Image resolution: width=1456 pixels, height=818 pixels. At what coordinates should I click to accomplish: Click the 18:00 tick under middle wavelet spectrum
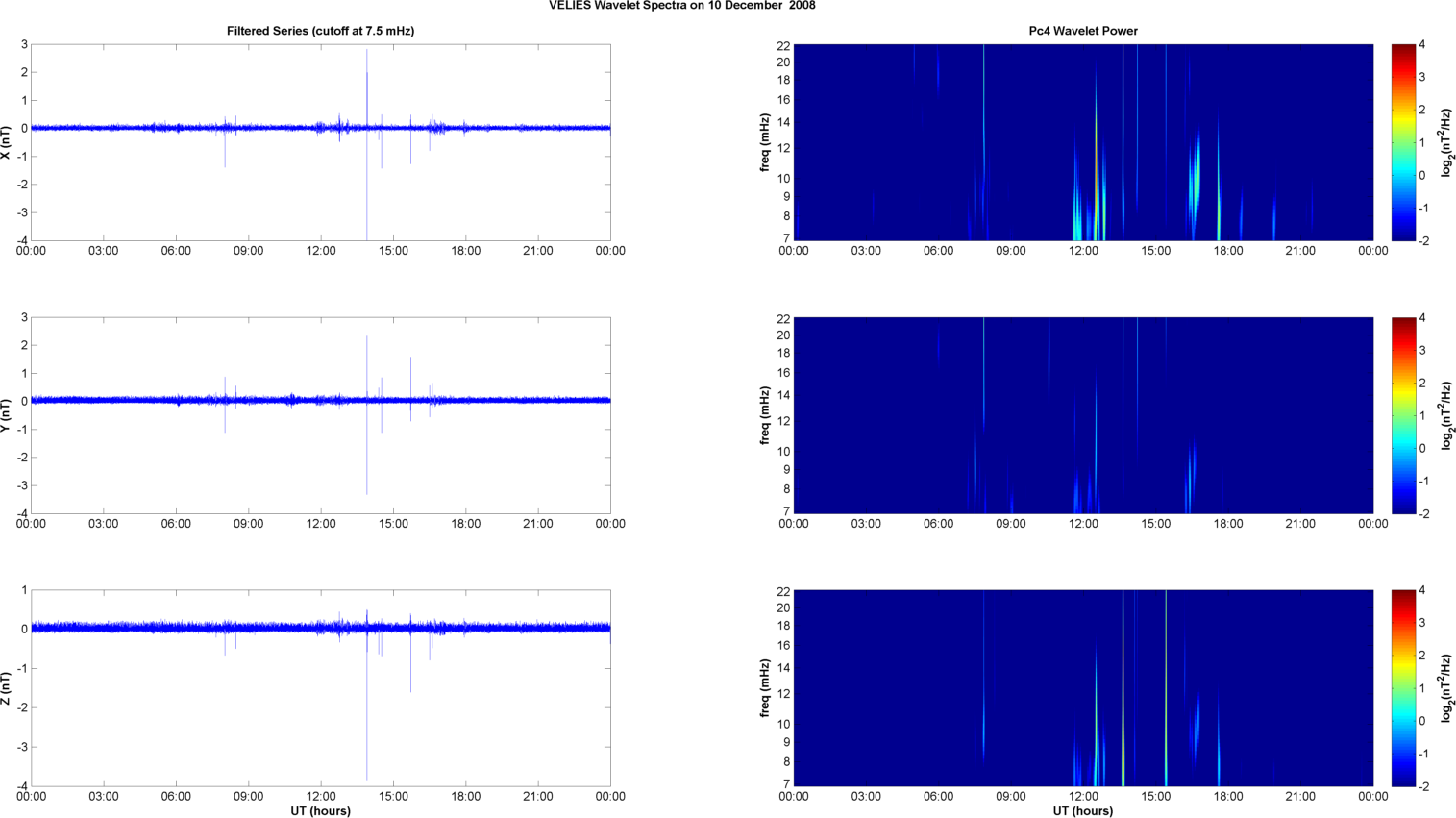[1228, 524]
